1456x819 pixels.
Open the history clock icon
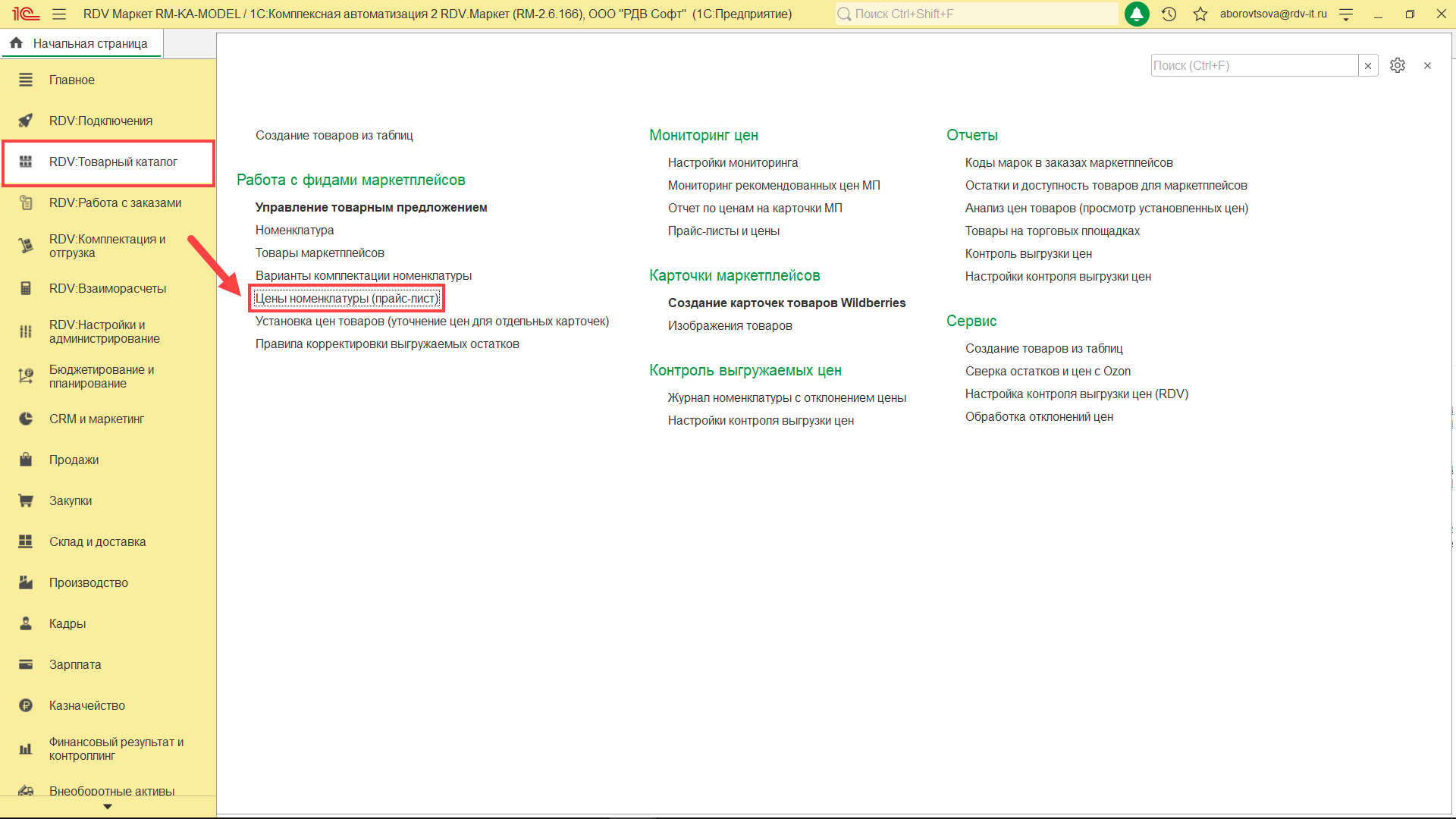1169,14
